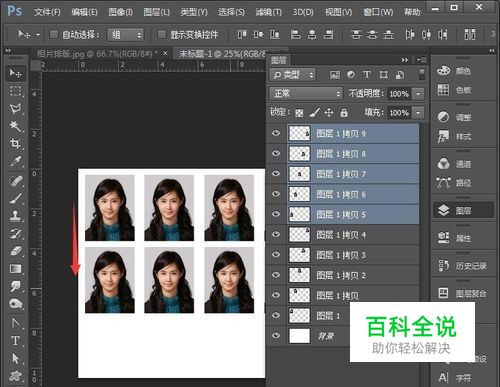Open the 历史记录 panel
The width and height of the screenshot is (500, 387).
[462, 265]
